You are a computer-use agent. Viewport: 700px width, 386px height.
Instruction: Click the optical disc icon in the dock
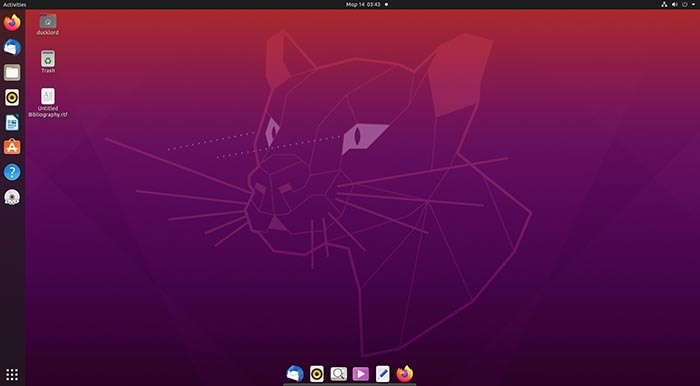pyautogui.click(x=12, y=197)
